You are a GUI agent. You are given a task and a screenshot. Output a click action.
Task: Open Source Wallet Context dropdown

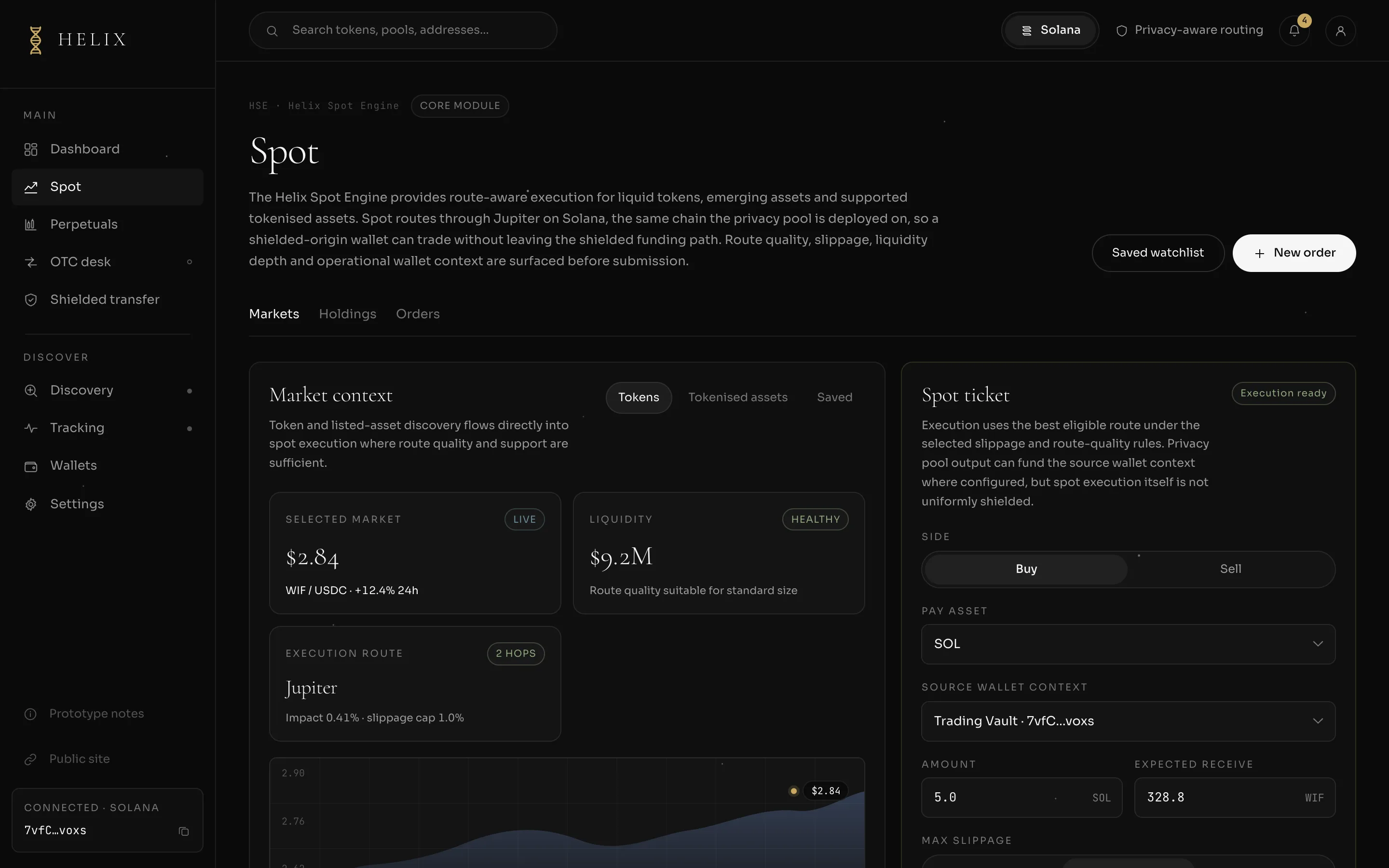coord(1128,721)
